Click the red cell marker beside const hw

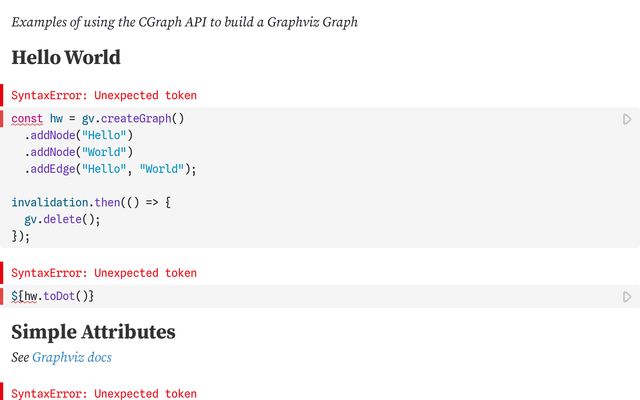point(2,119)
